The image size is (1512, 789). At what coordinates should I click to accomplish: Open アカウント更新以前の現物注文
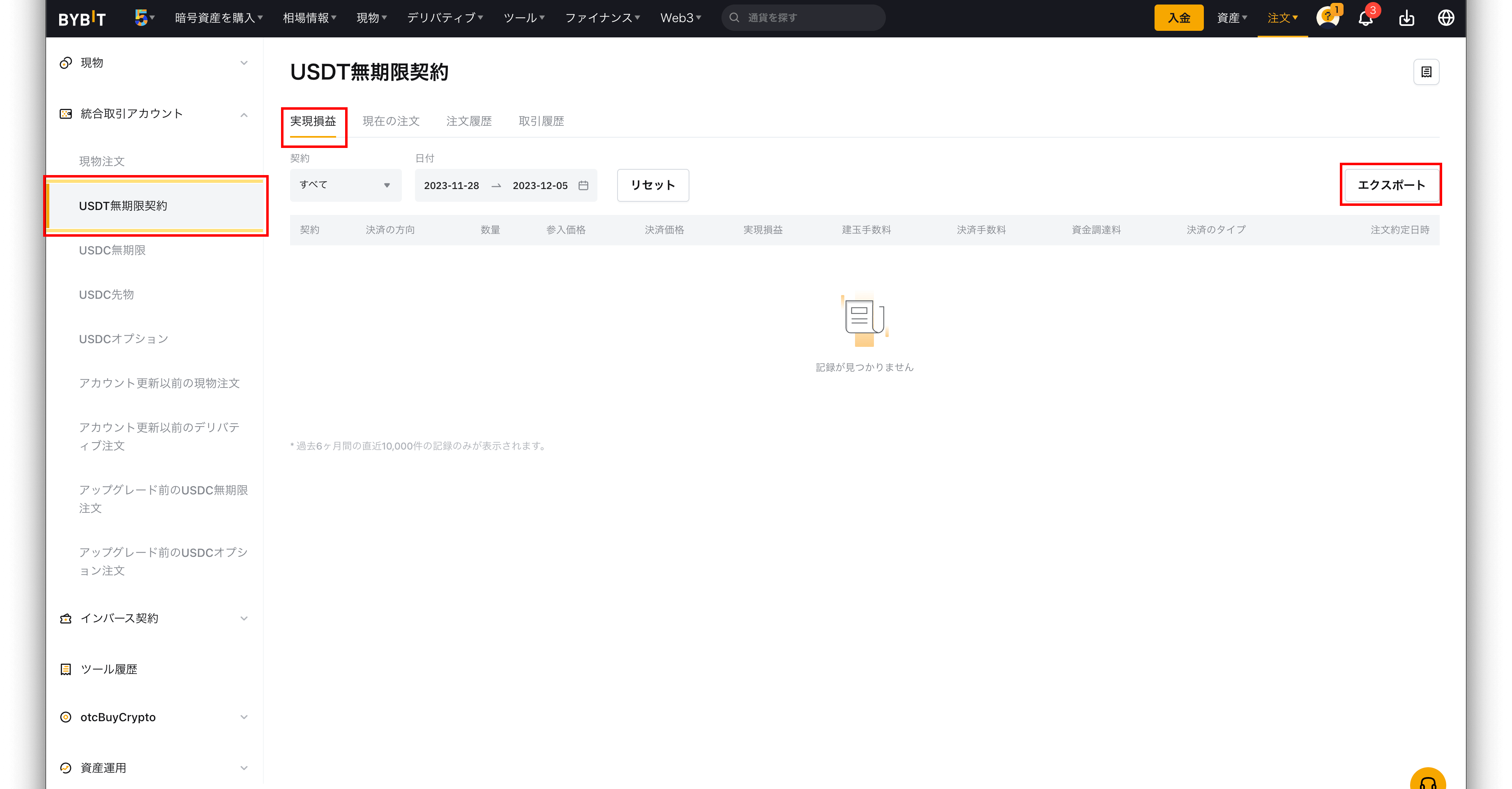(159, 383)
